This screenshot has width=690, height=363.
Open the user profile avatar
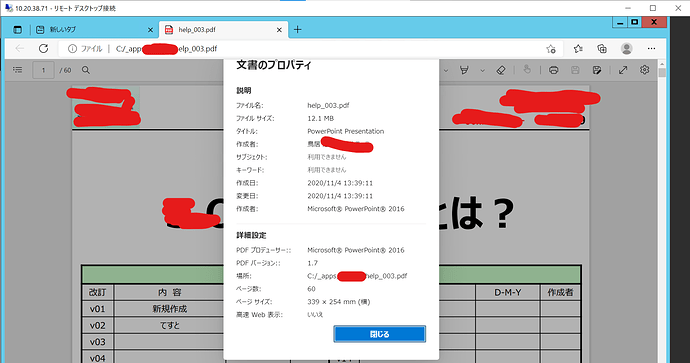pos(627,48)
